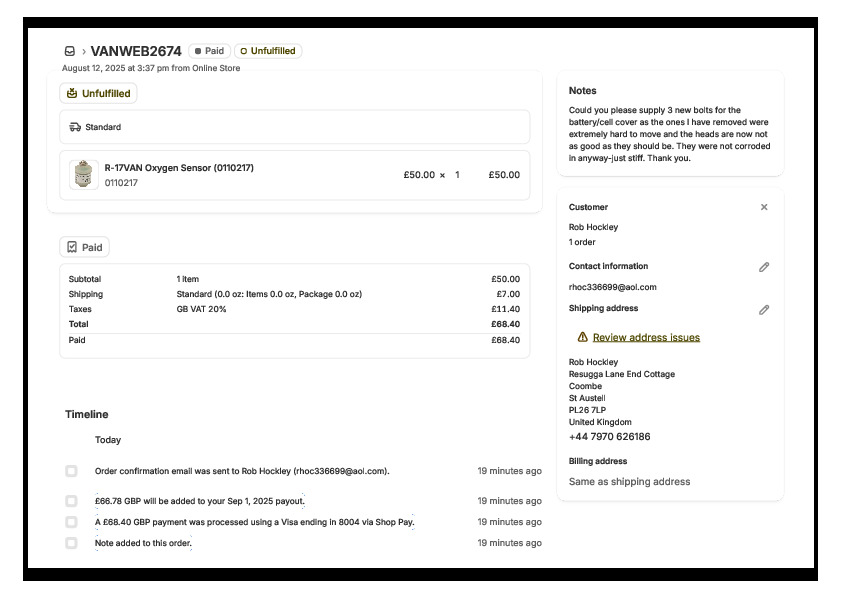The height and width of the screenshot is (595, 842).
Task: Click the Paid status badge in header
Action: point(210,51)
